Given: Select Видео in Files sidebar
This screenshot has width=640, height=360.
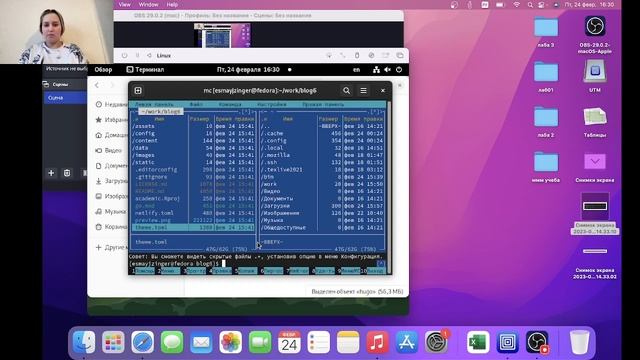Looking at the screenshot, I should [x=109, y=151].
